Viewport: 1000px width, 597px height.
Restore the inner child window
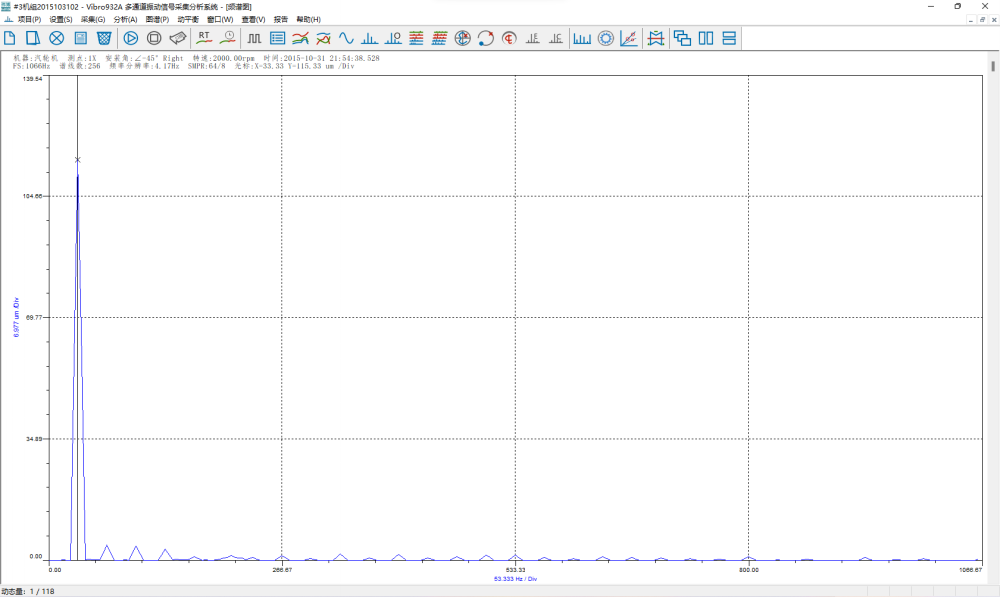pyautogui.click(x=982, y=20)
